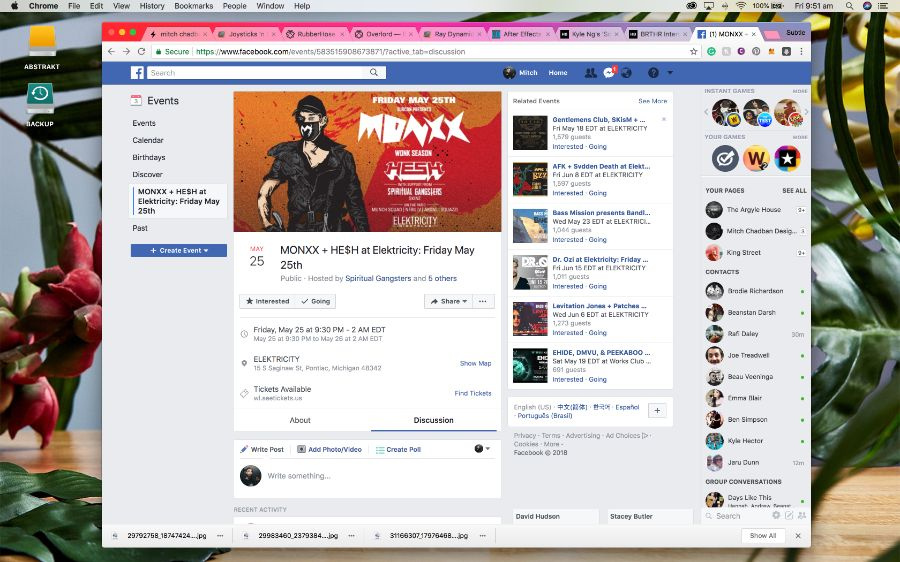Dismiss Gentlemens Club related event with X
The image size is (900, 562).
click(664, 119)
